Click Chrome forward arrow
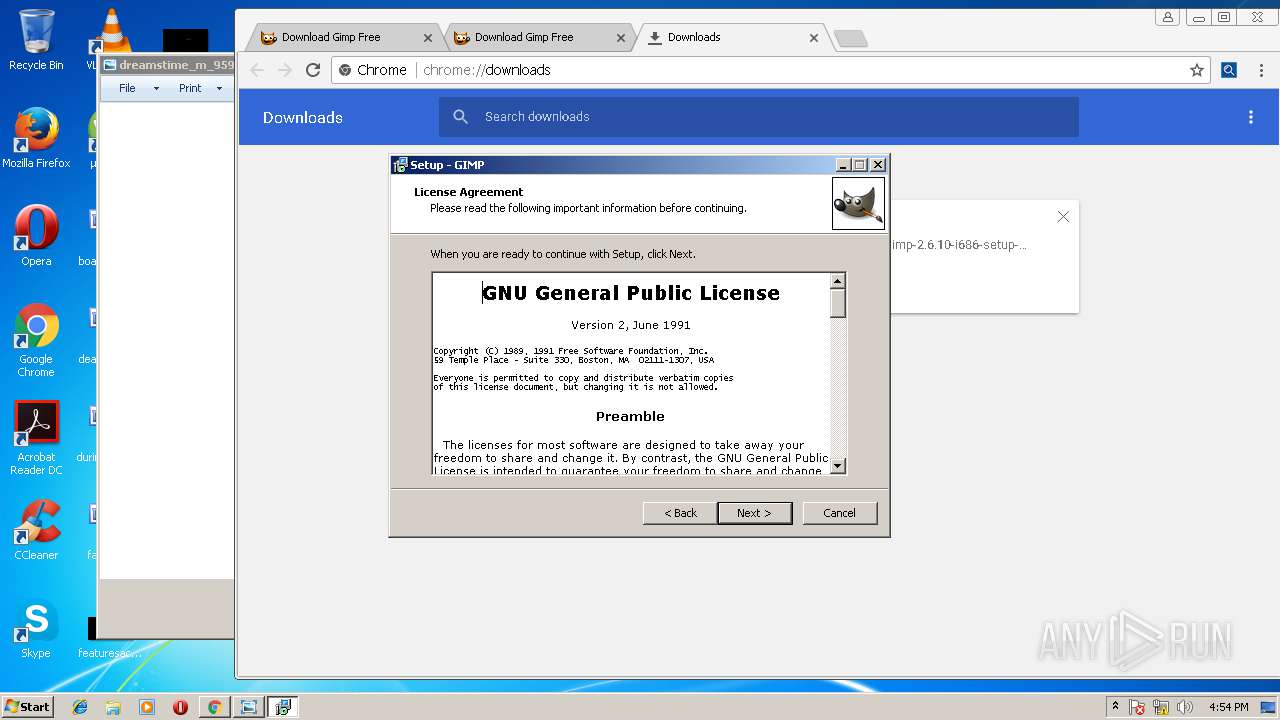Screen dimensions: 1280x720 [285, 70]
